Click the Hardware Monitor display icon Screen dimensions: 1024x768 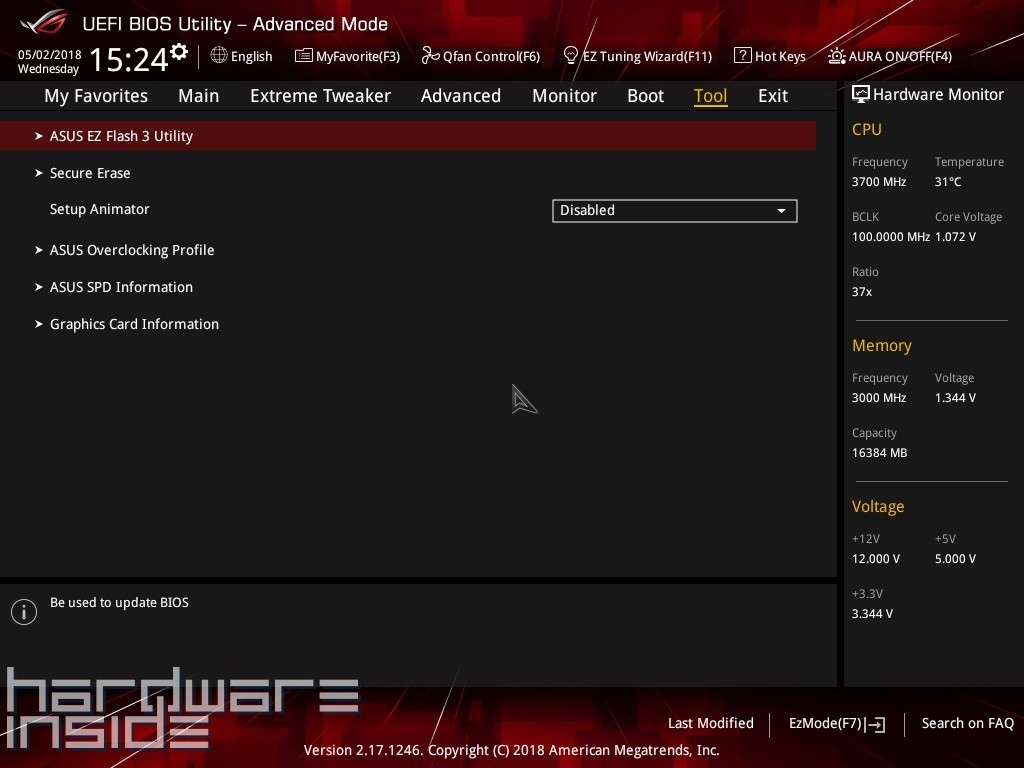pyautogui.click(x=860, y=95)
